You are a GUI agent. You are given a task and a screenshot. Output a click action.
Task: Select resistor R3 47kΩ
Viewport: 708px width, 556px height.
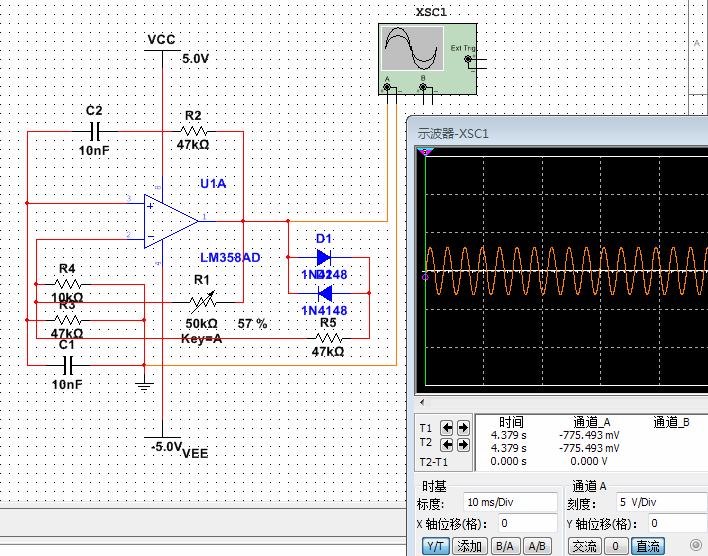pyautogui.click(x=67, y=320)
